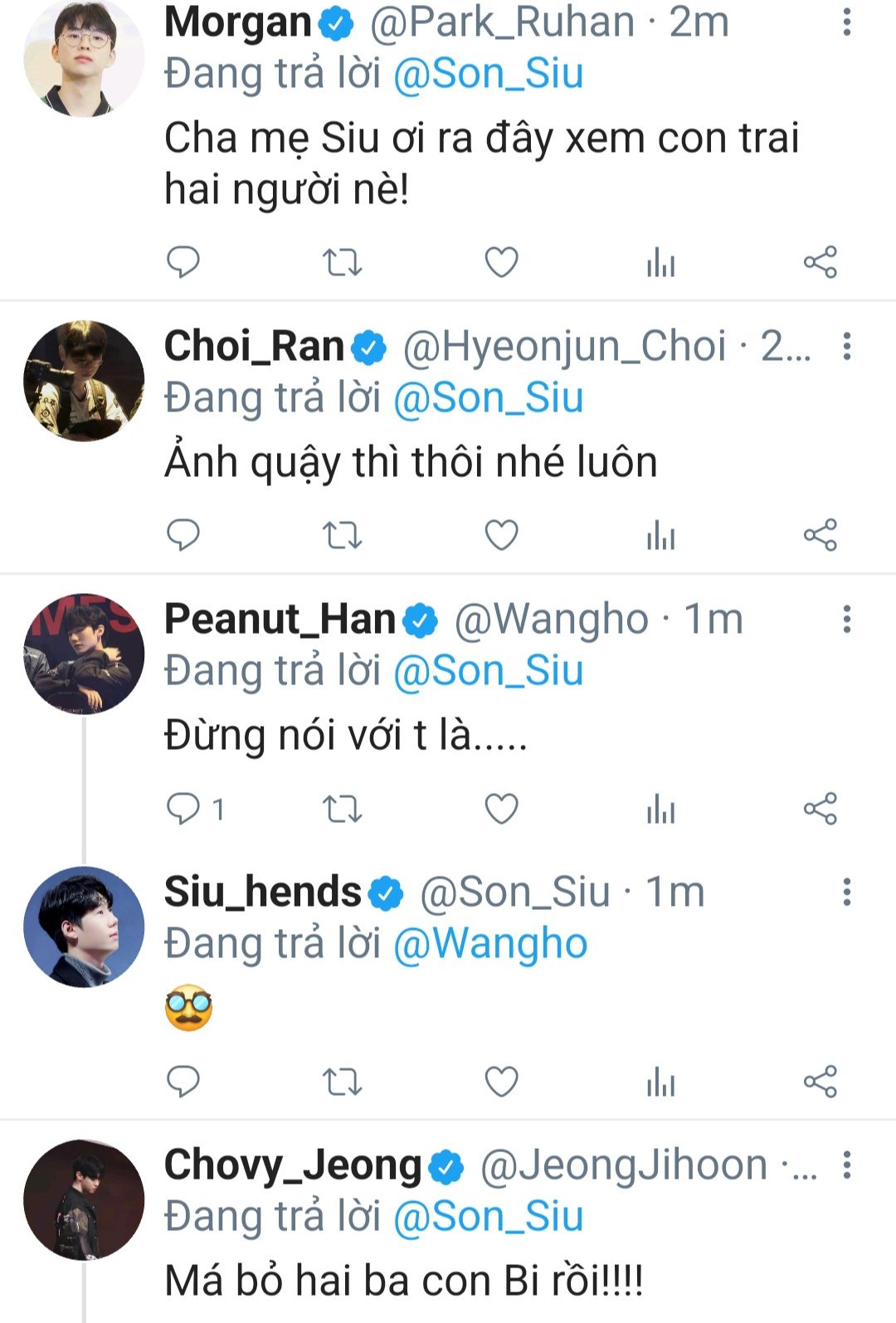The width and height of the screenshot is (896, 1323).
Task: Open Morgan's profile picture
Action: 84,56
